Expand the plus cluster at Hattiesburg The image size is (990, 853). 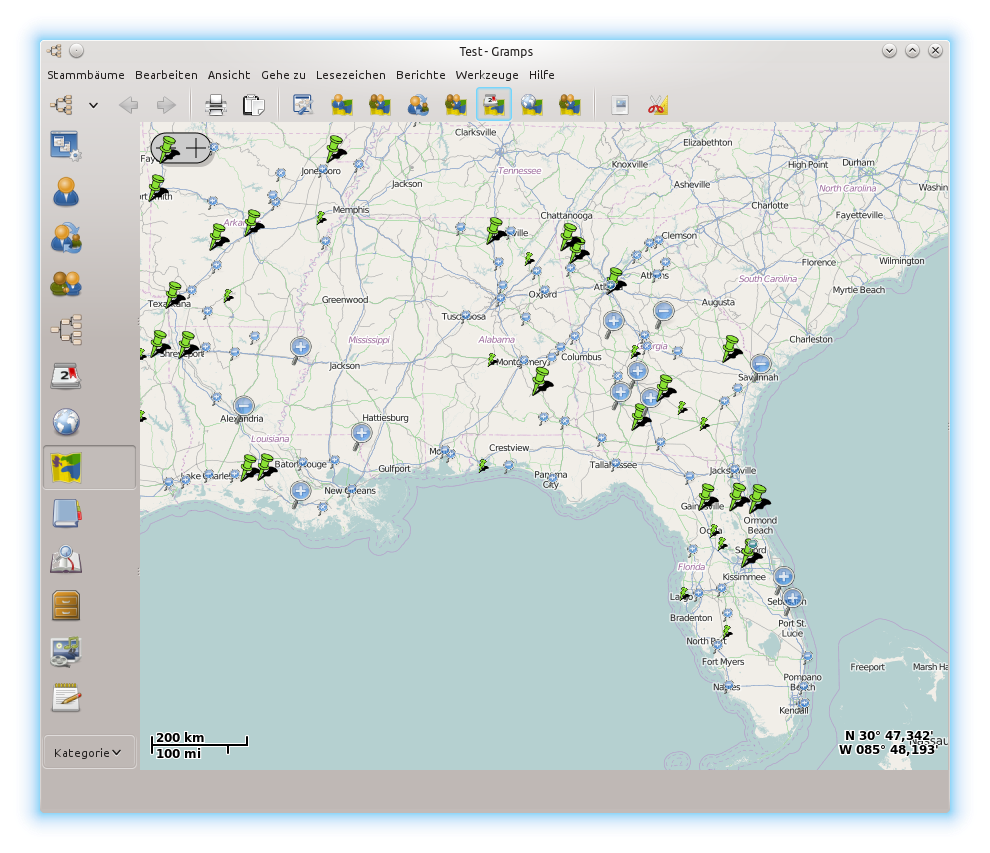362,434
